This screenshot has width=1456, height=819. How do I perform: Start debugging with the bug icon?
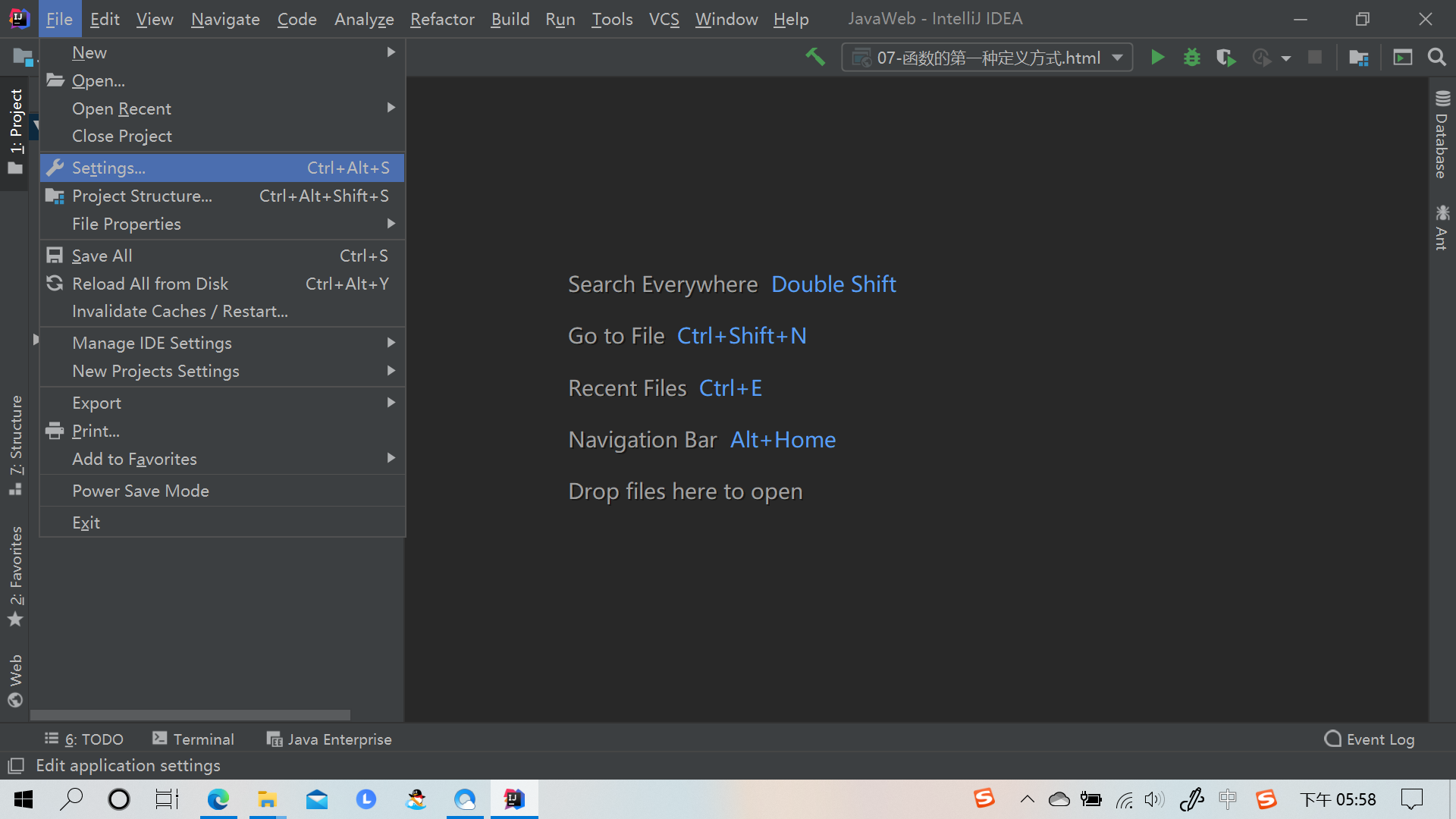tap(1191, 57)
